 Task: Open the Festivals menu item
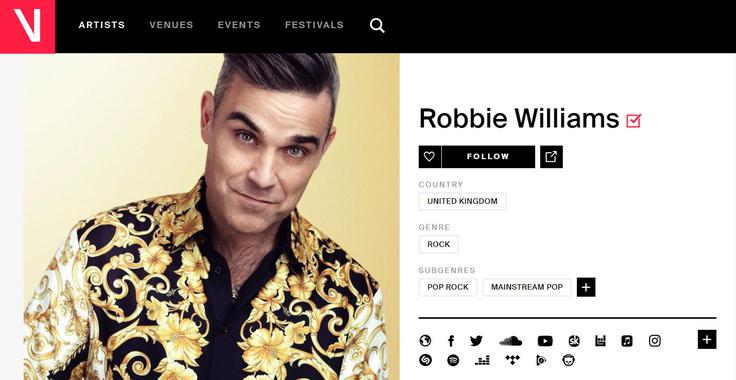pos(314,25)
